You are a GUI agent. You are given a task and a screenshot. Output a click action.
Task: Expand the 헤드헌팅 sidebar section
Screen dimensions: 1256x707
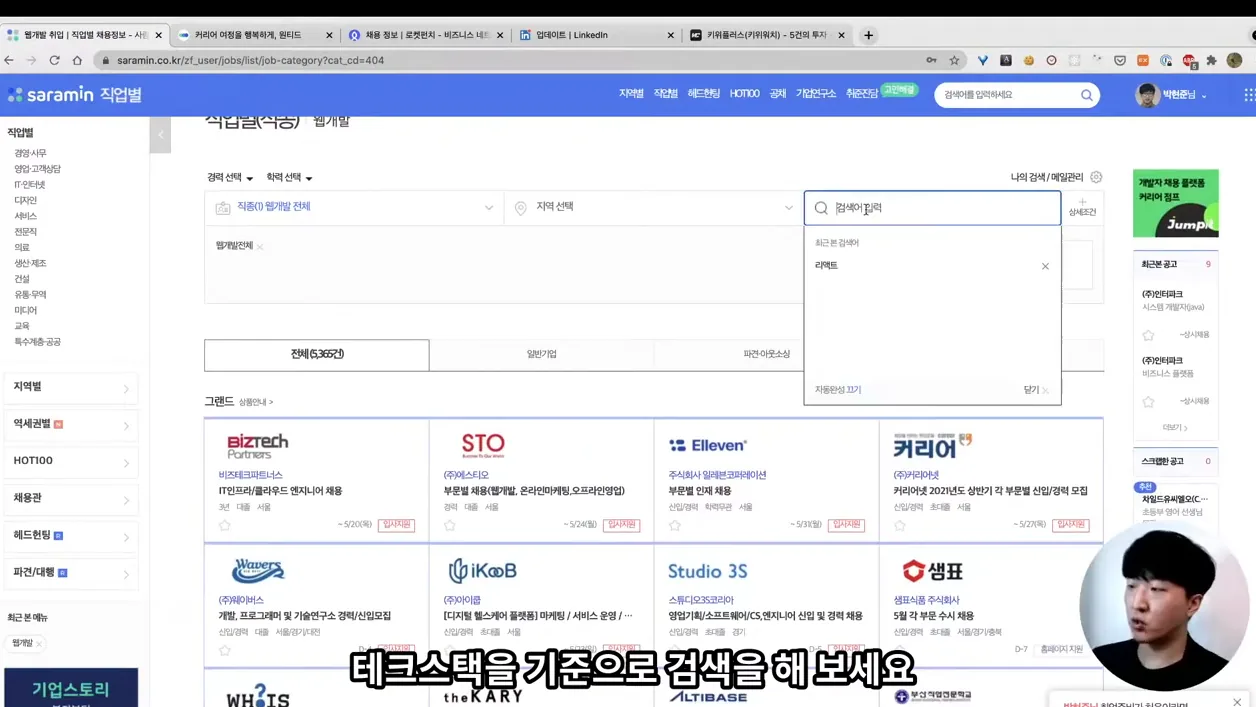tap(70, 535)
